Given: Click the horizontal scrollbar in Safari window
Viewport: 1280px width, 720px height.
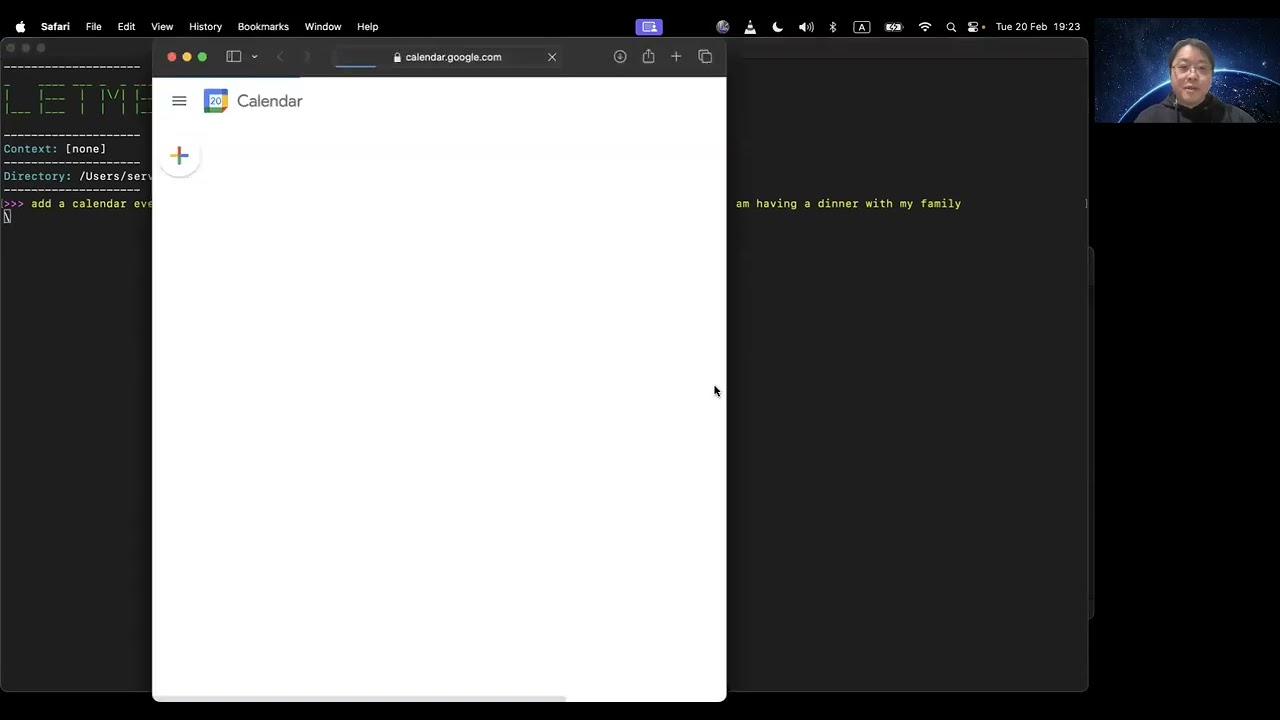Looking at the screenshot, I should coord(360,698).
